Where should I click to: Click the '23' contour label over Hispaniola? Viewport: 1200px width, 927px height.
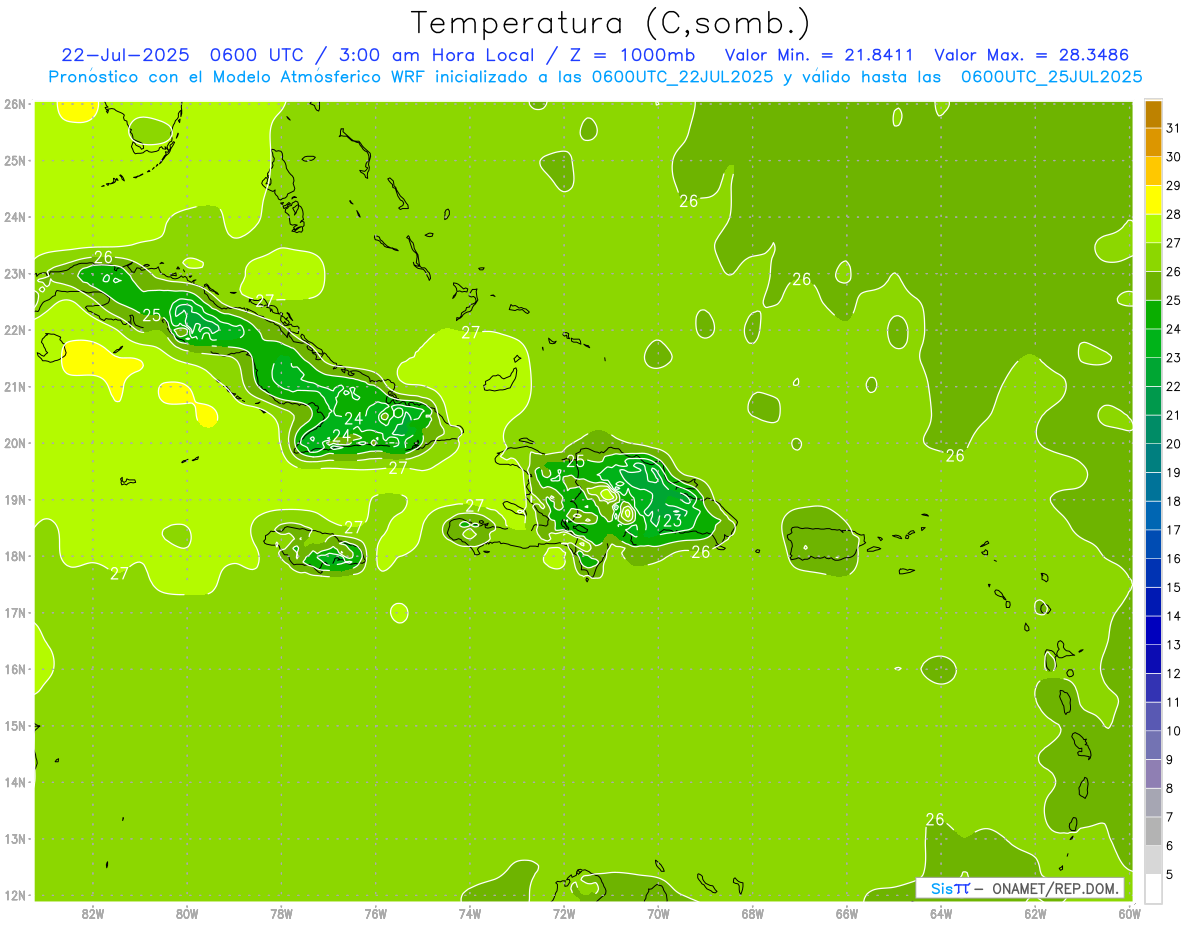[x=673, y=520]
